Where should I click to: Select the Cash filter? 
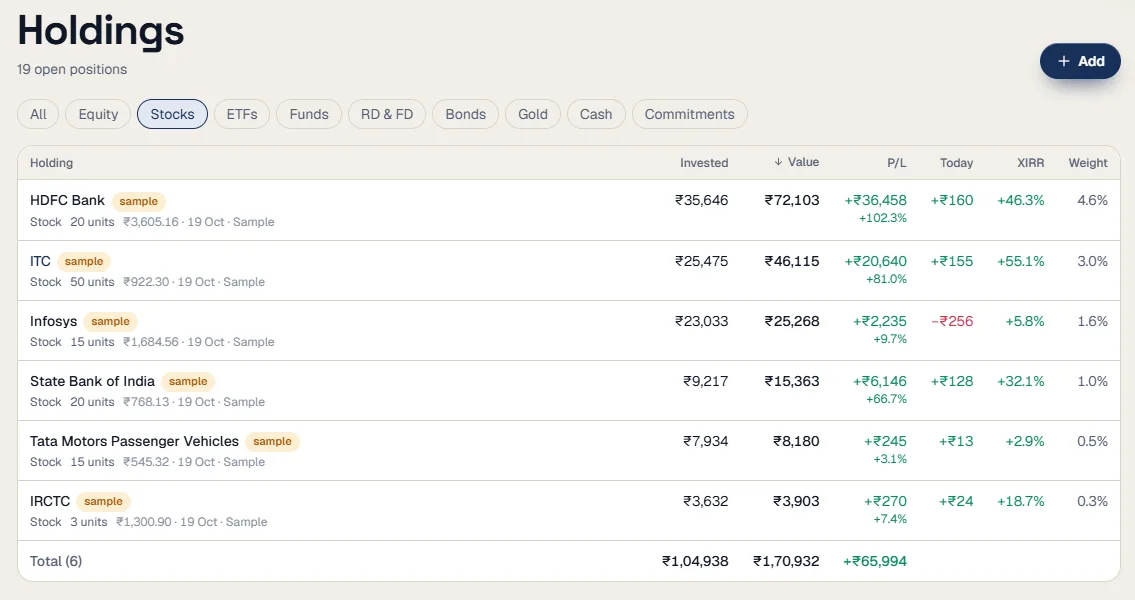(596, 114)
